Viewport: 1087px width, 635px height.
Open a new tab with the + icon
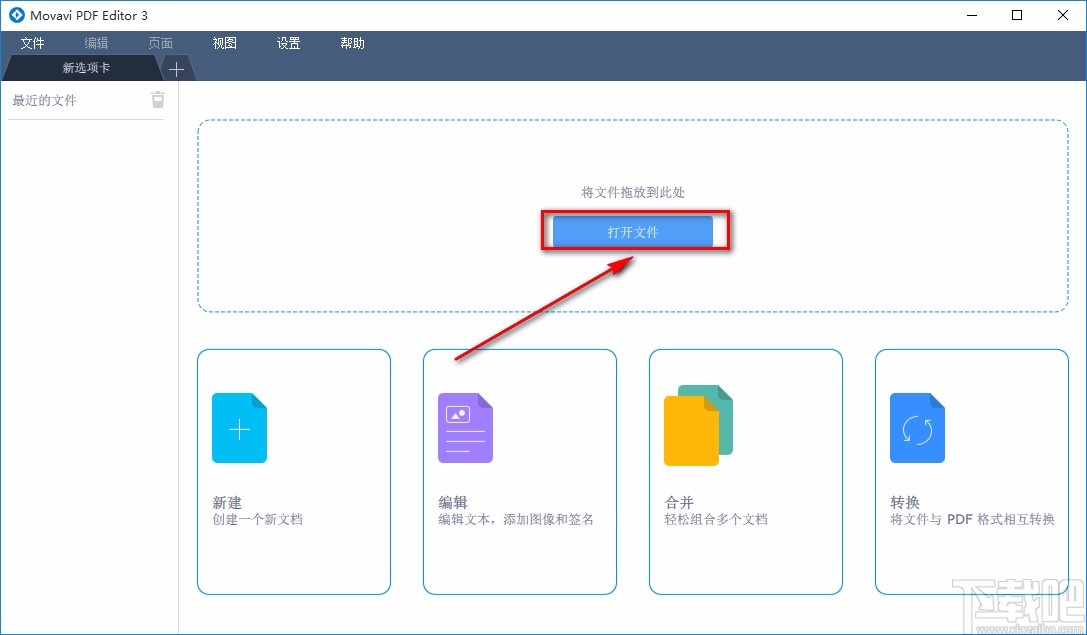[176, 69]
